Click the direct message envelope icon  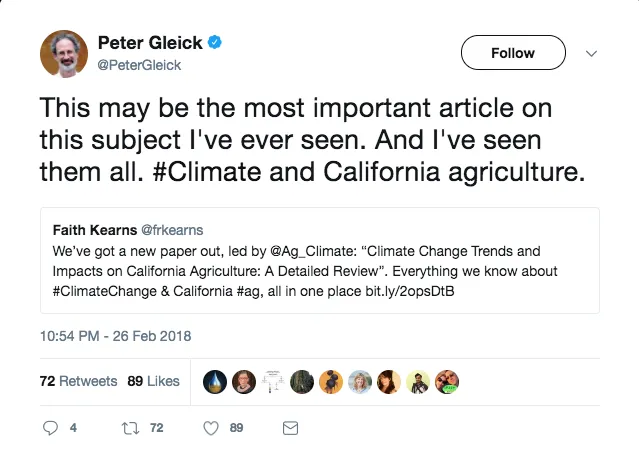point(291,427)
